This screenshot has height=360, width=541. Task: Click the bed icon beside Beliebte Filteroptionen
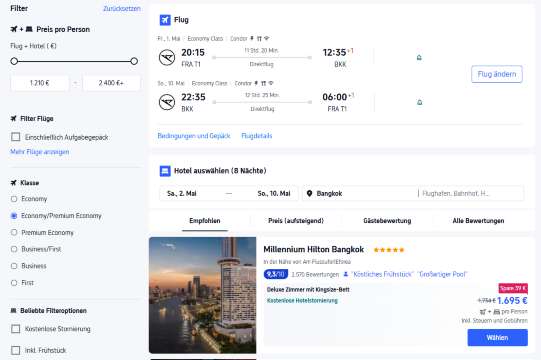pyautogui.click(x=13, y=311)
